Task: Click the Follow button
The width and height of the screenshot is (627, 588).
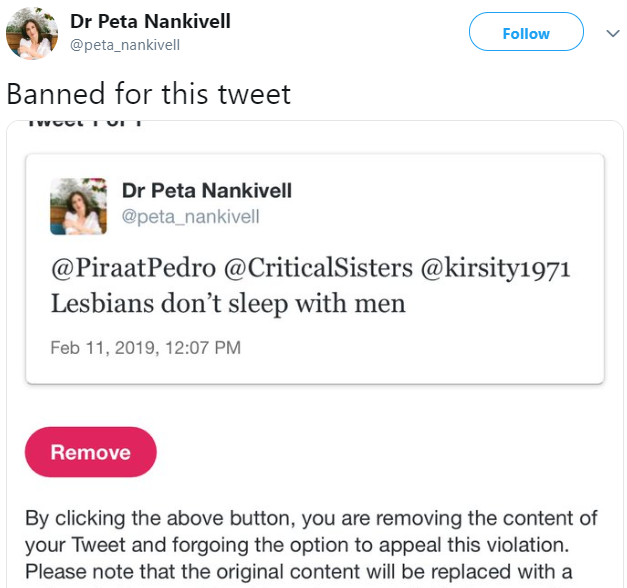Action: (x=526, y=33)
